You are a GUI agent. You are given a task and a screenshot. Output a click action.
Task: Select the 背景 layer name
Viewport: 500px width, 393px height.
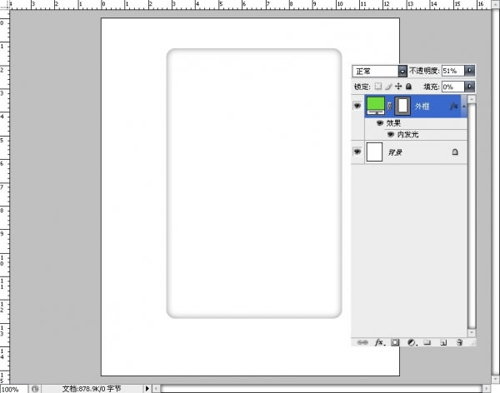click(395, 152)
